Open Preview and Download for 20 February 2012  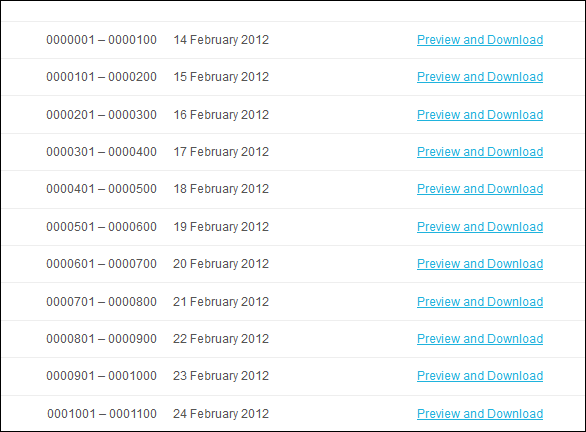[x=480, y=264]
